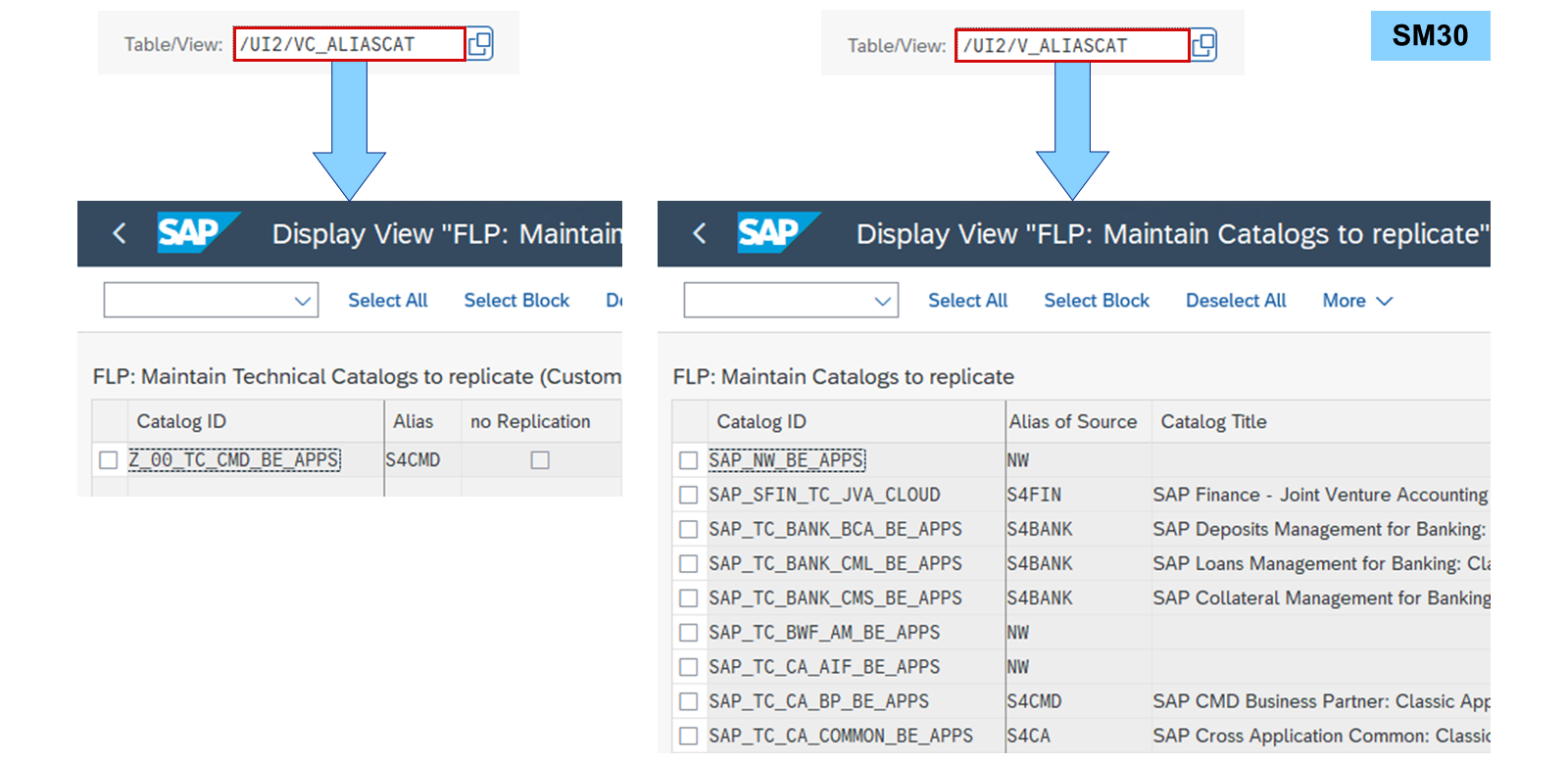Viewport: 1568px width, 763px height.
Task: Toggle no Replication checkbox for Z_00_TC_CMD_BE_APPS
Action: pyautogui.click(x=540, y=460)
